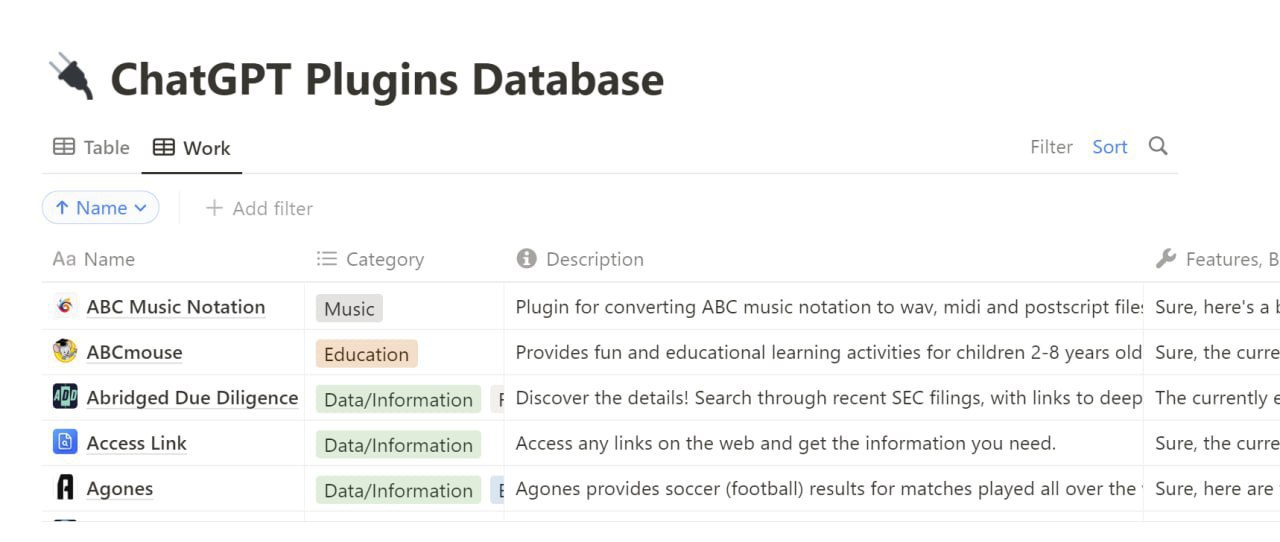Select the Work view tab
The height and width of the screenshot is (542, 1280).
[x=192, y=148]
